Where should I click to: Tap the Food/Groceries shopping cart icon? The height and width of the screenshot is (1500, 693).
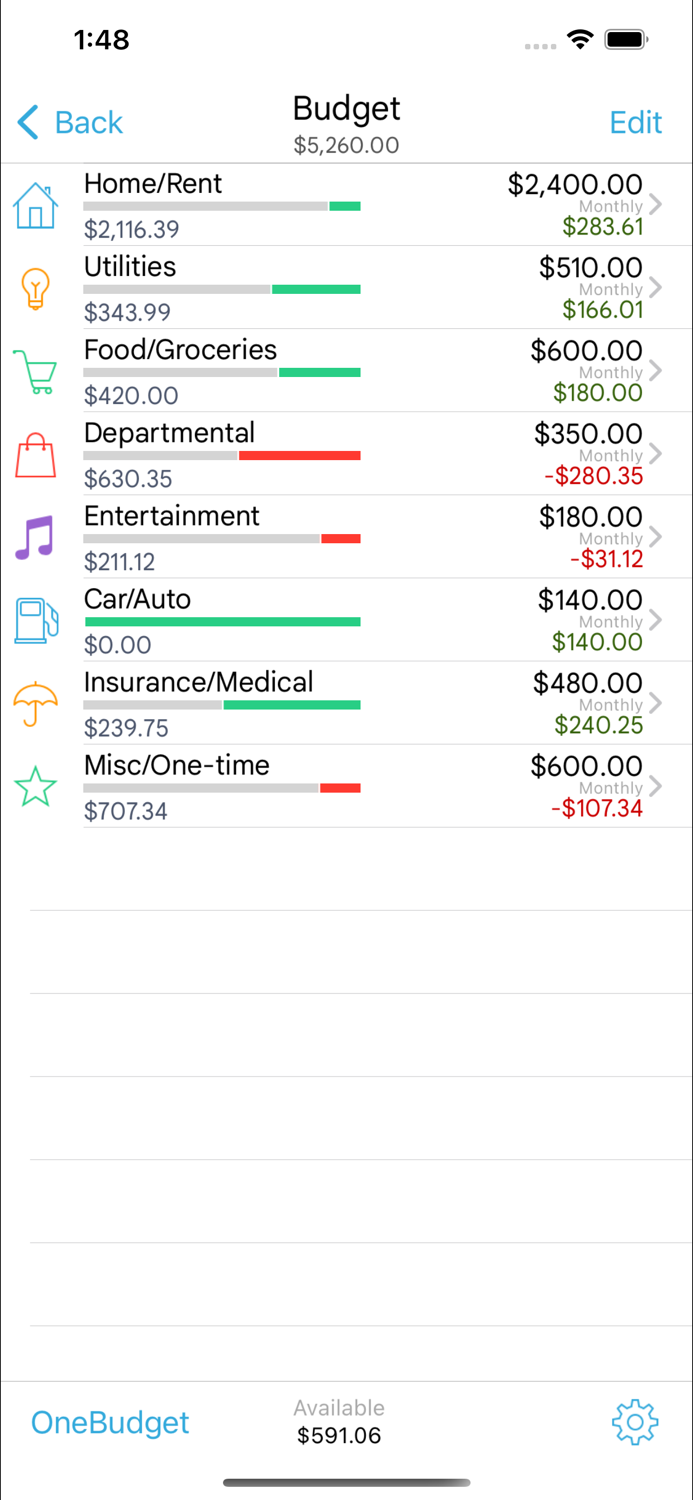coord(36,371)
